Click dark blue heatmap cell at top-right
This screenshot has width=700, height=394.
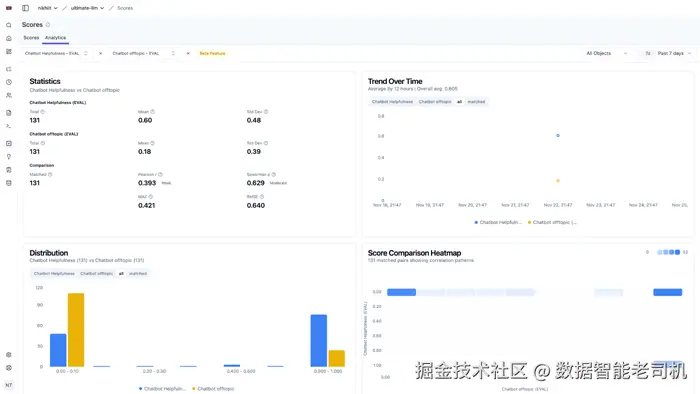pyautogui.click(x=667, y=292)
